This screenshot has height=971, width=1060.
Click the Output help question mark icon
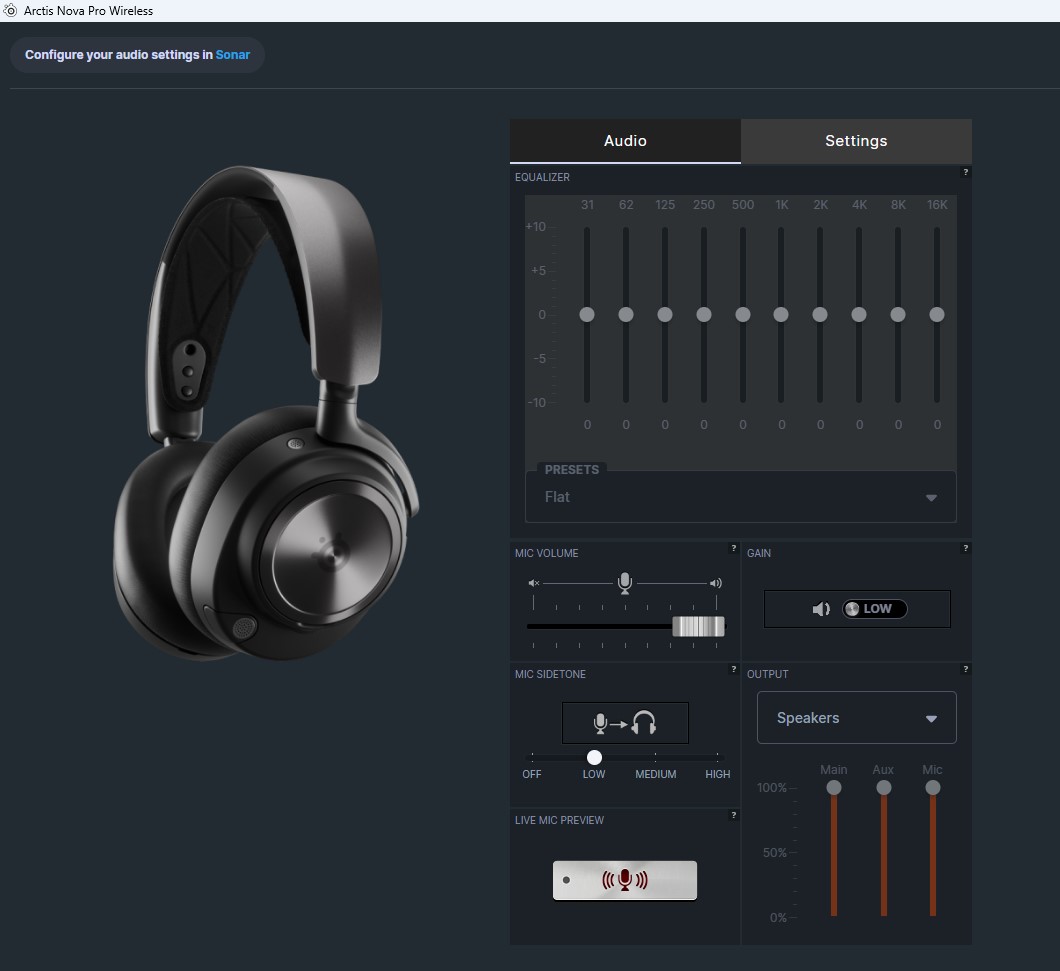965,669
